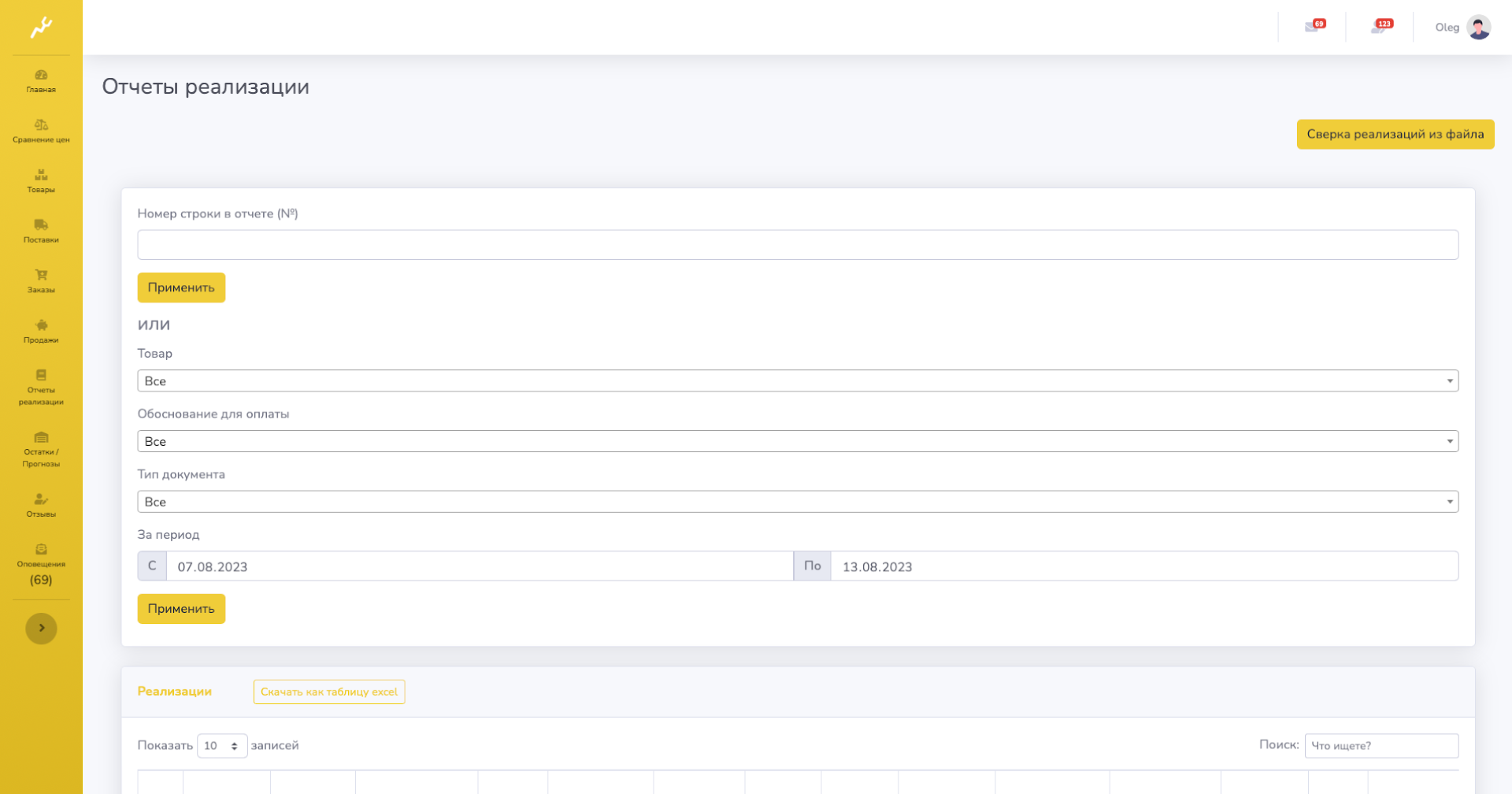Viewport: 1512px width, 794px height.
Task: Go to Товары boxes icon
Action: coord(41,175)
